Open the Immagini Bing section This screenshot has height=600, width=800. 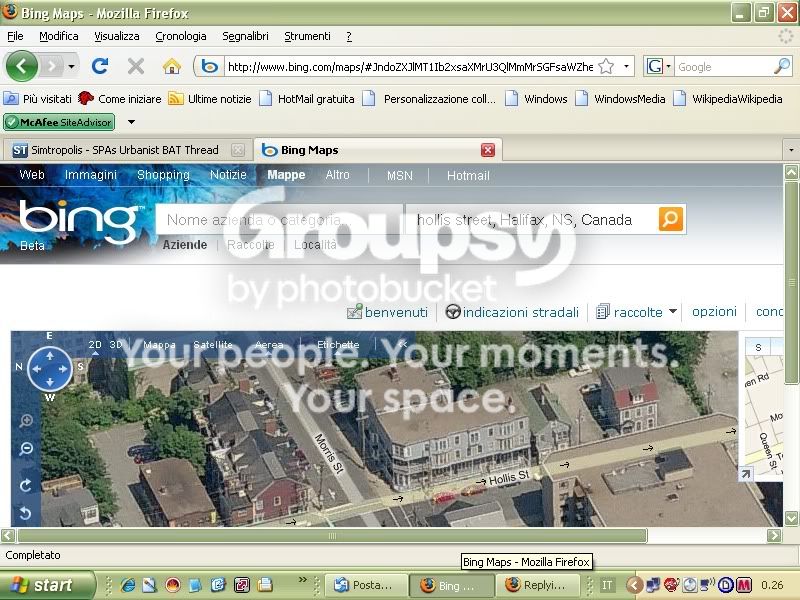click(91, 175)
